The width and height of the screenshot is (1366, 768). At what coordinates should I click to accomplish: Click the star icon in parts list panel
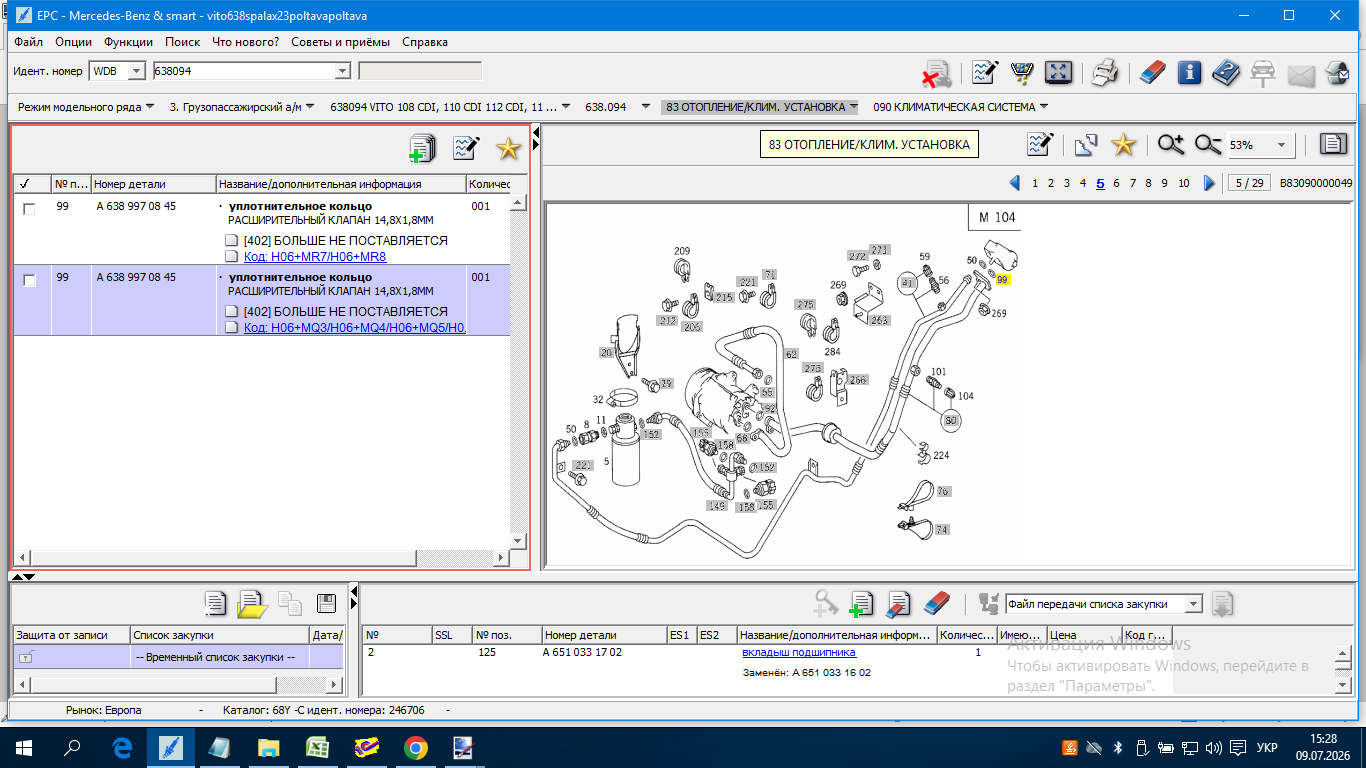tap(509, 149)
